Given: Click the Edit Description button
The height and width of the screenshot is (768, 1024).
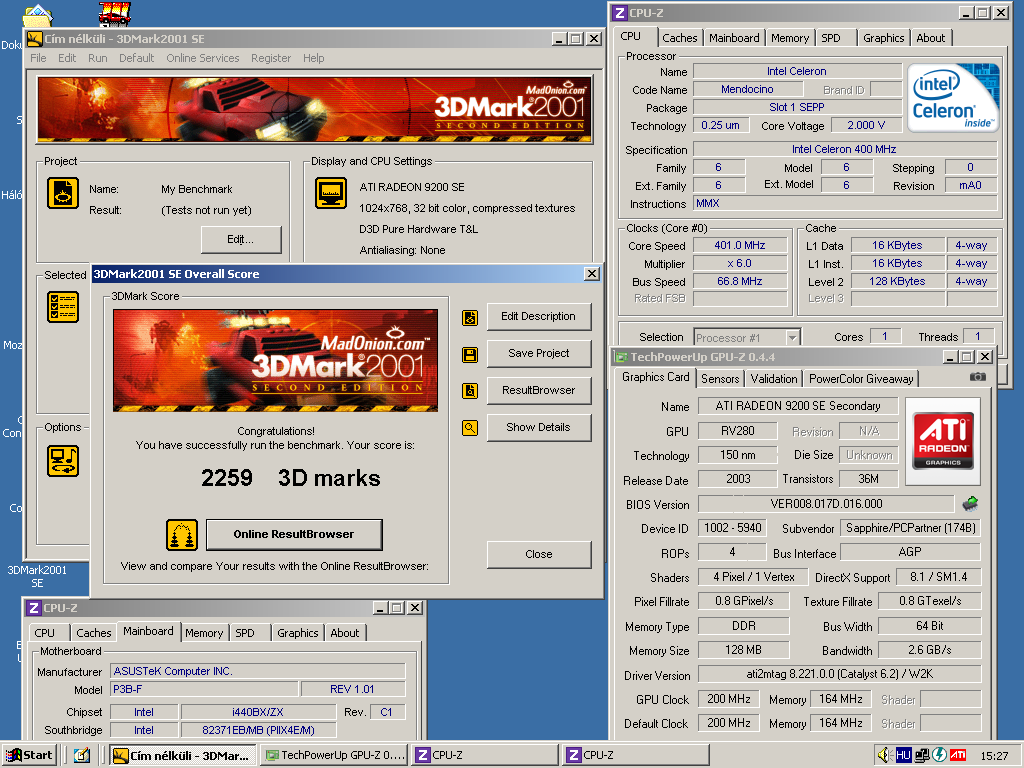Looking at the screenshot, I should click(539, 317).
